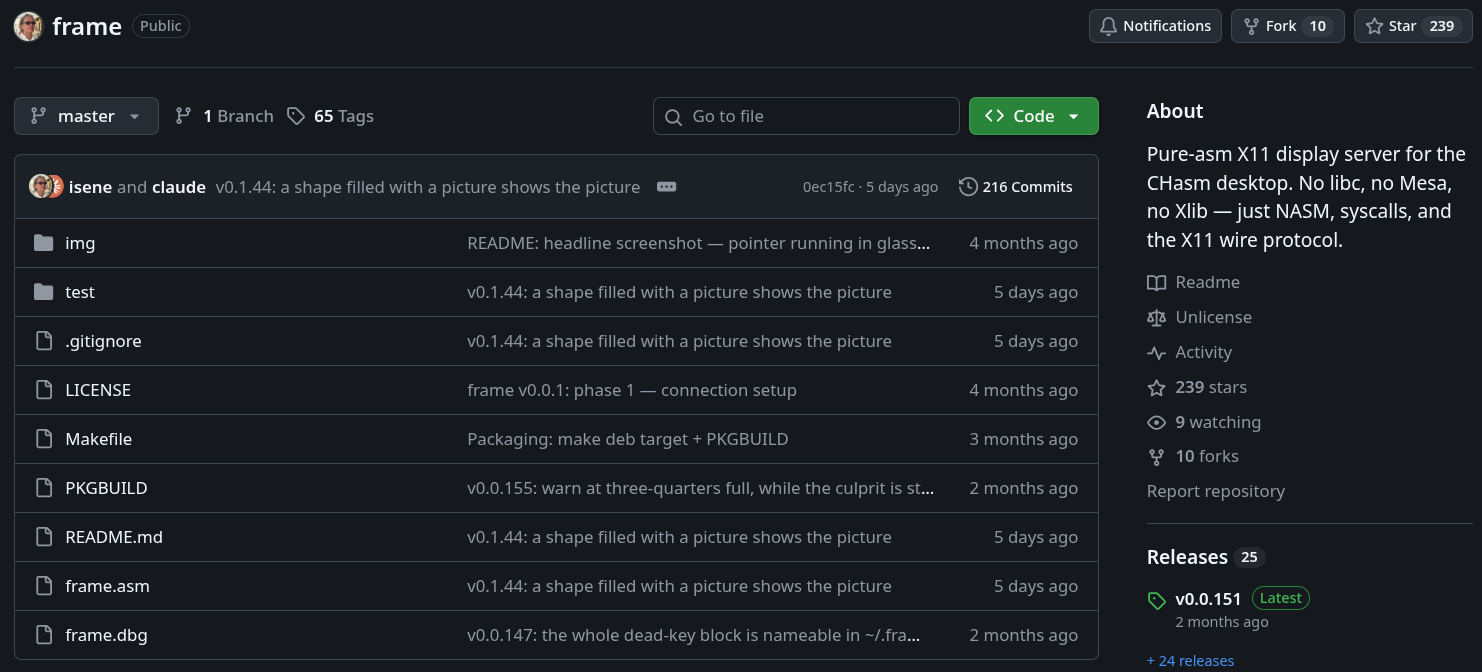Open frame.dbg commit v0.0.147 message
The image size is (1482, 672).
pos(694,635)
